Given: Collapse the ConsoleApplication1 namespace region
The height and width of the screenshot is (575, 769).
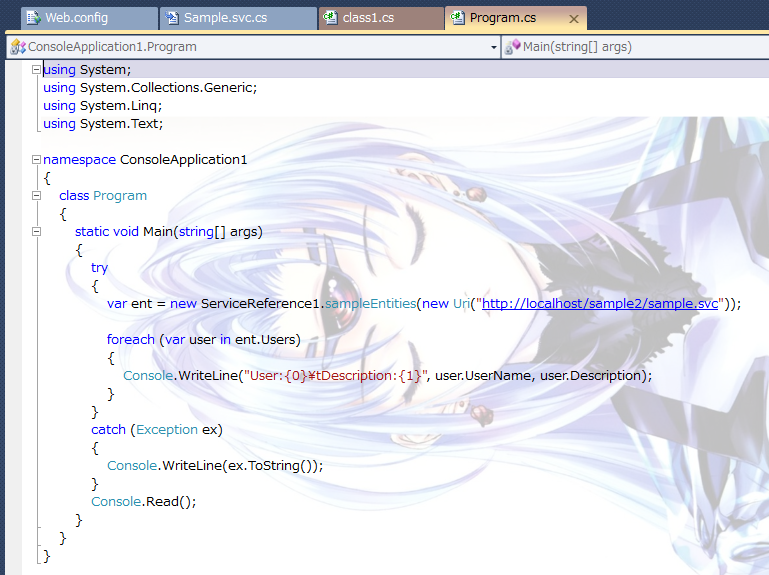Looking at the screenshot, I should pos(36,159).
